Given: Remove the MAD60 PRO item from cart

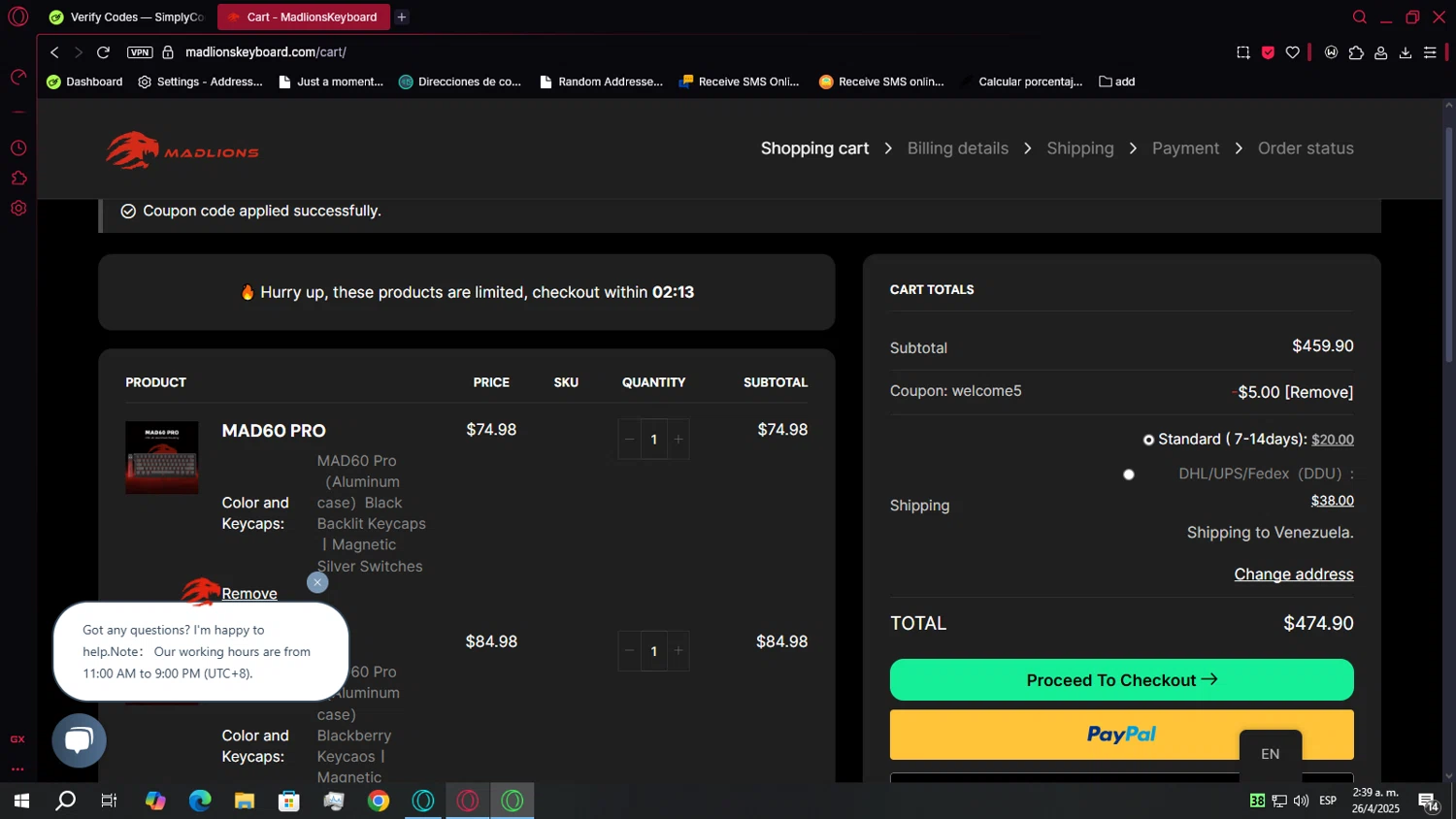Looking at the screenshot, I should pyautogui.click(x=249, y=594).
